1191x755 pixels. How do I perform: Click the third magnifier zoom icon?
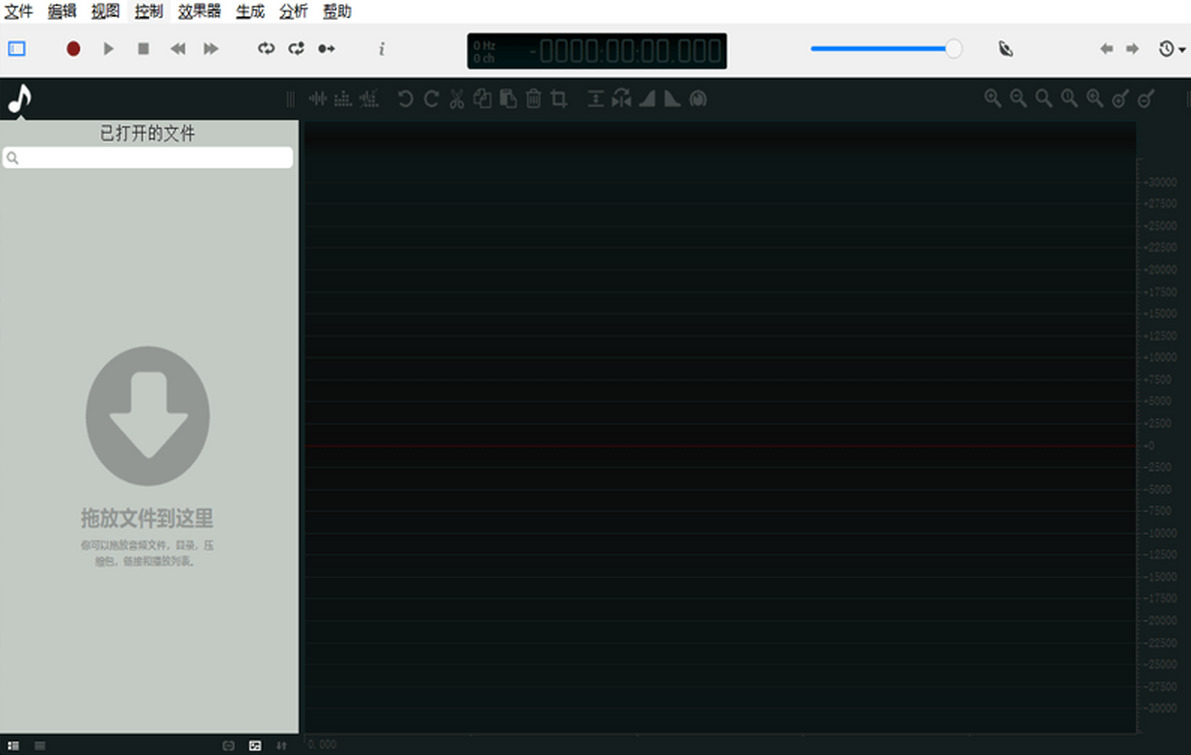pos(1044,99)
